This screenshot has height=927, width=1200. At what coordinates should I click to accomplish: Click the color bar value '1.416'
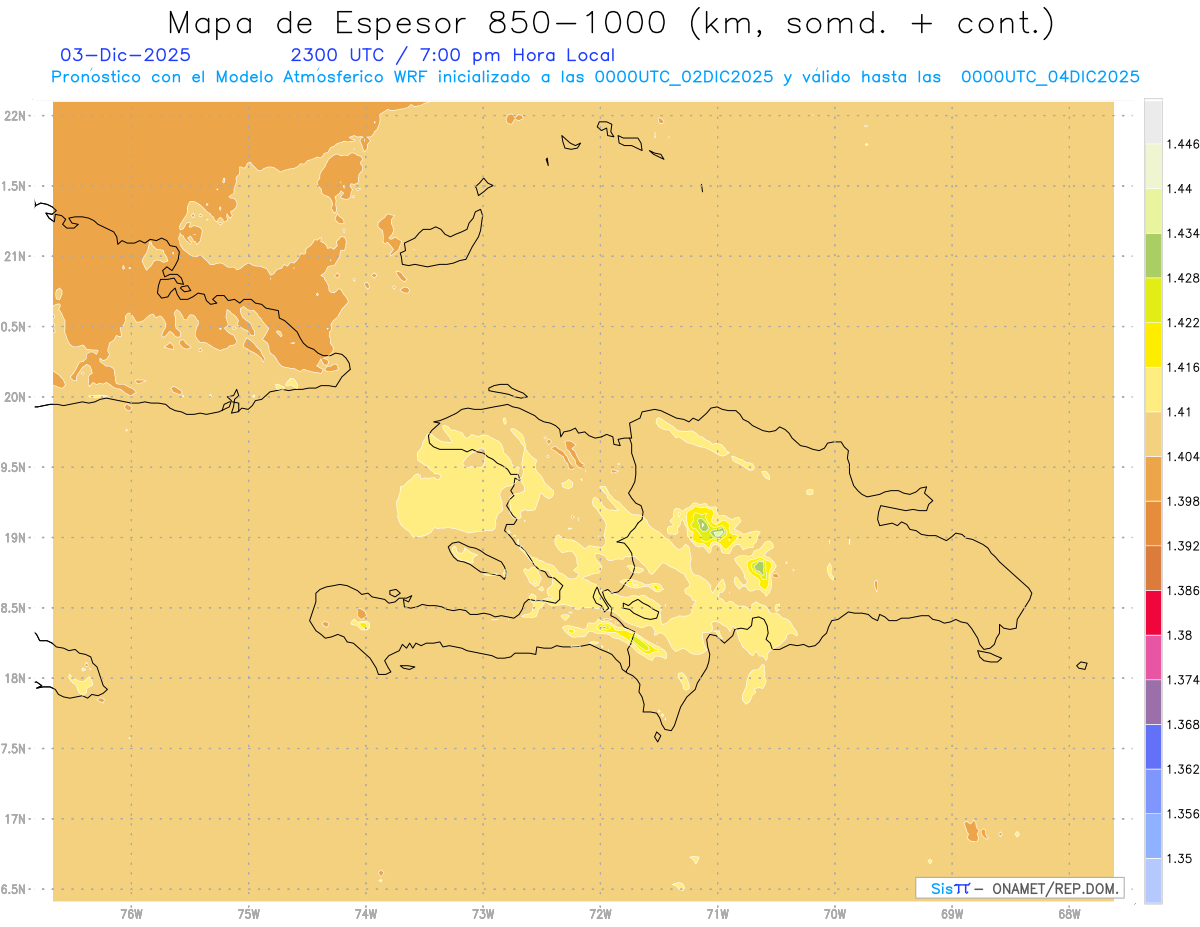(1184, 367)
